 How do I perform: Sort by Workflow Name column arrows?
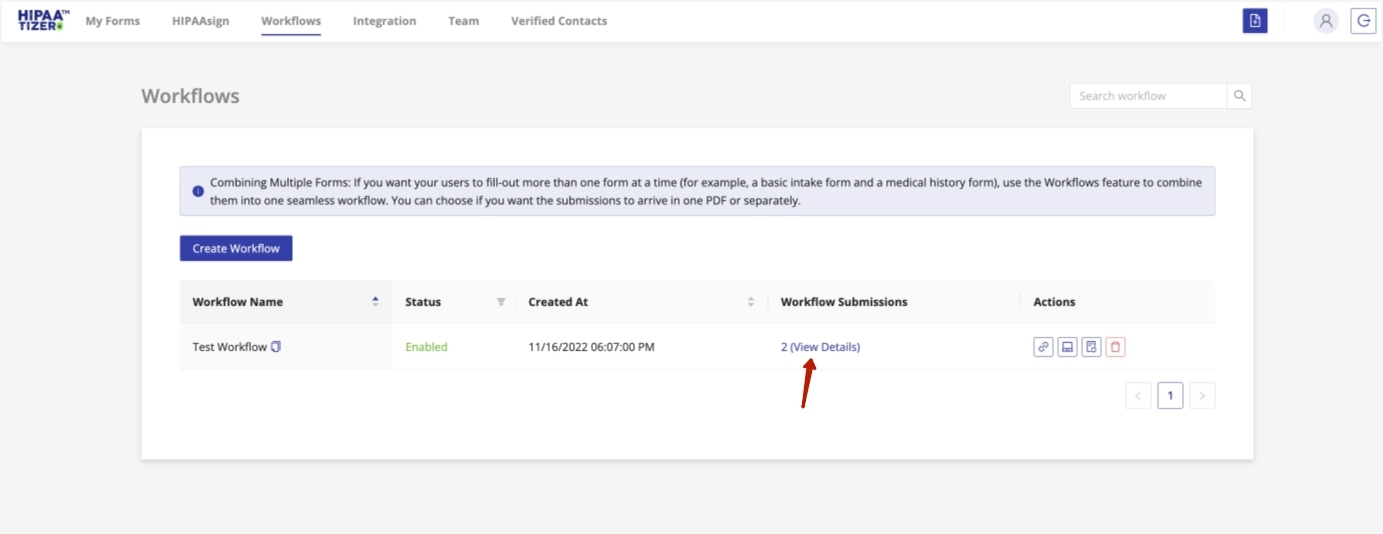point(376,302)
